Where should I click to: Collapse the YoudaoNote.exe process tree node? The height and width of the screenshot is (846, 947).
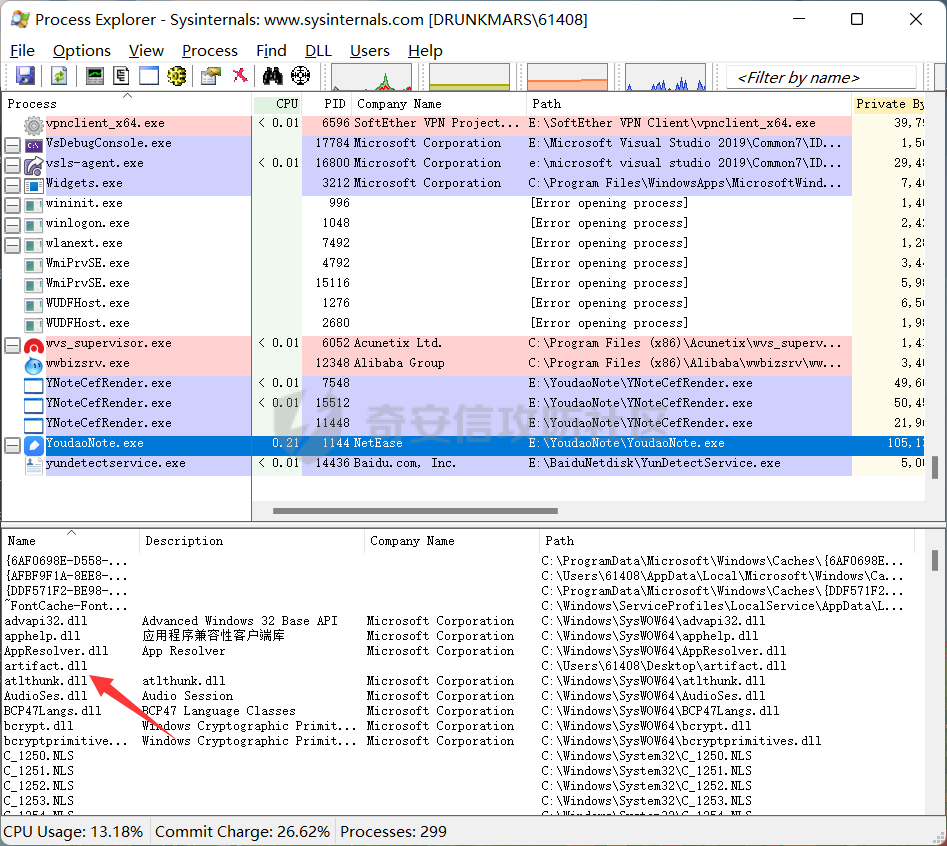(x=12, y=444)
